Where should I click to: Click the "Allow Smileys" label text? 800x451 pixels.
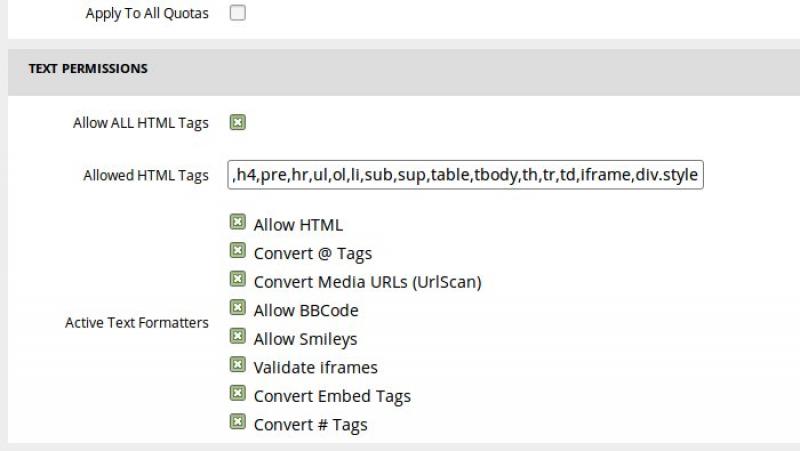pos(305,339)
